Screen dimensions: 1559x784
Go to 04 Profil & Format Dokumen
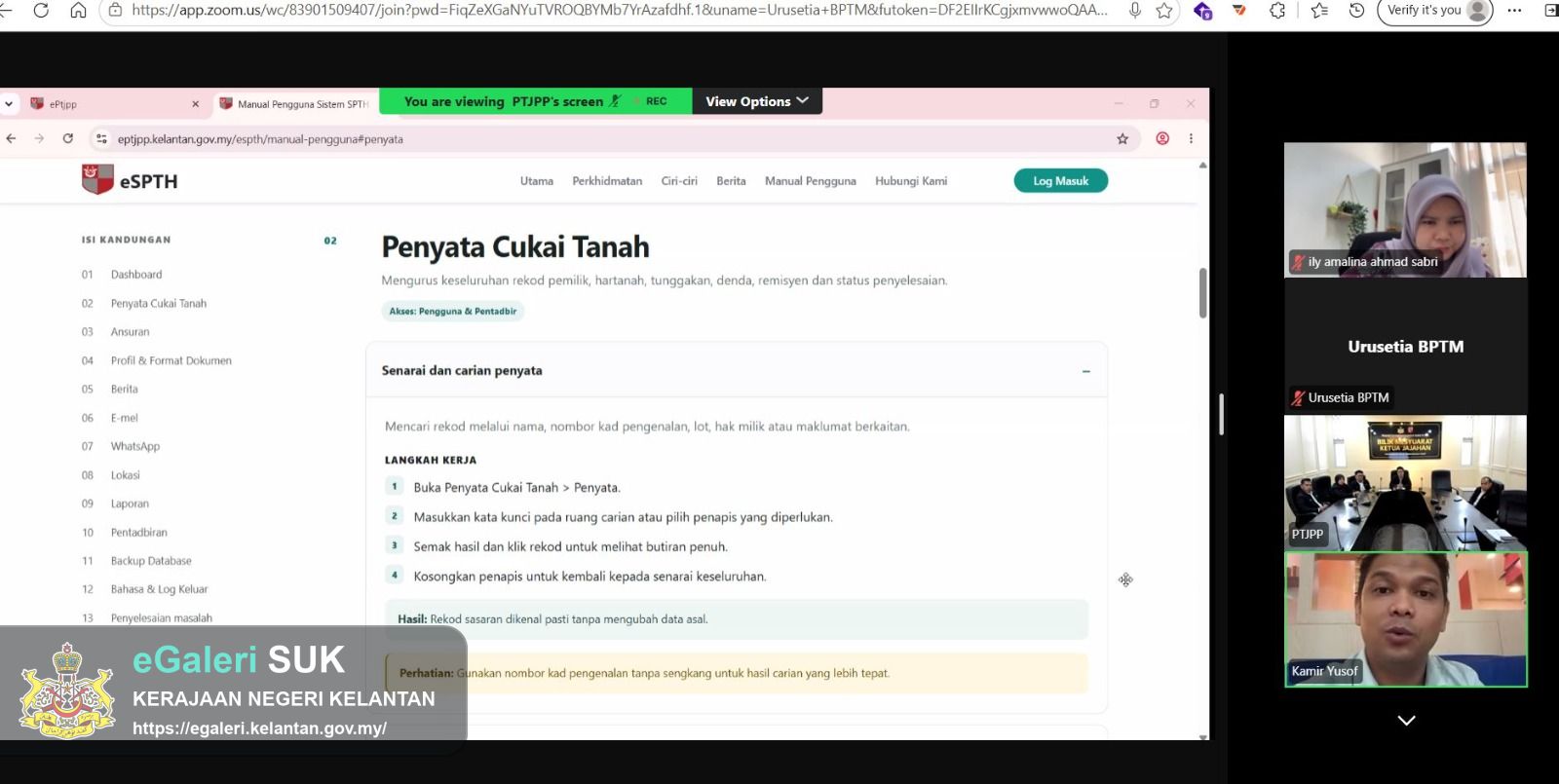[x=157, y=360]
